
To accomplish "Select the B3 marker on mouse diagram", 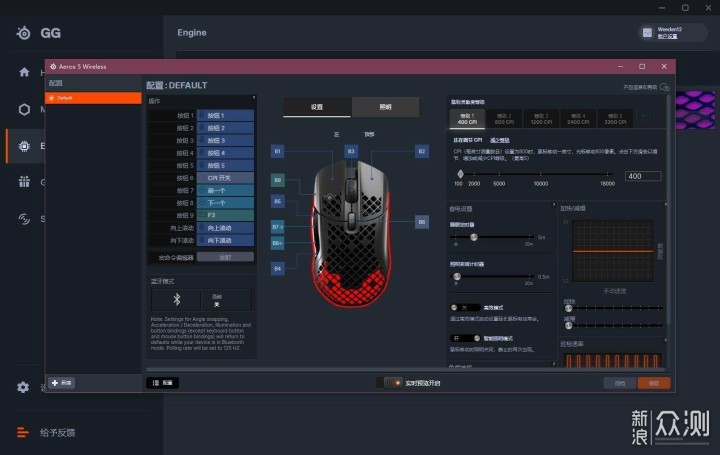I will coord(351,151).
